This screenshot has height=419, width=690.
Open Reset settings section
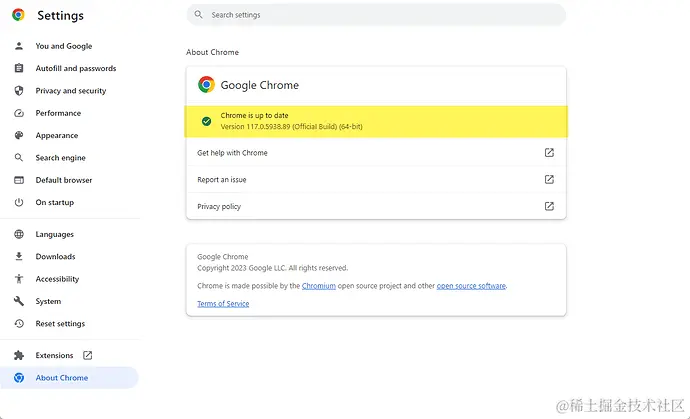pyautogui.click(x=60, y=323)
